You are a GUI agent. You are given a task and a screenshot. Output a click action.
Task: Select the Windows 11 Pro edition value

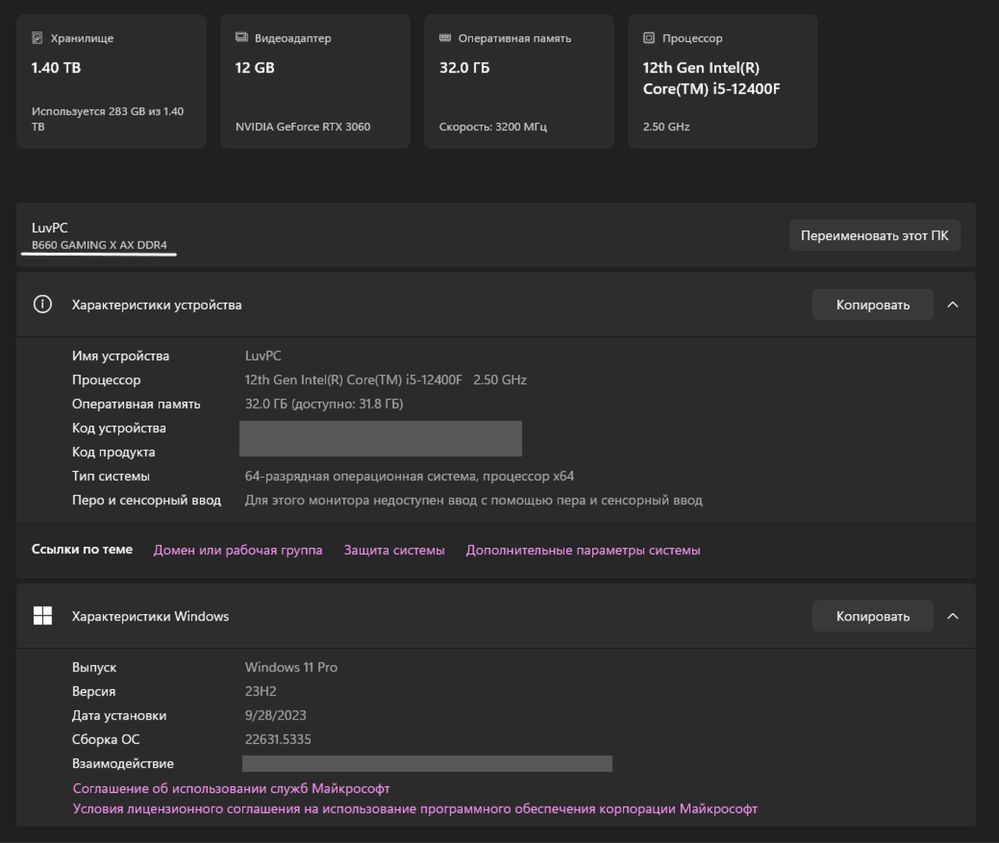(291, 667)
